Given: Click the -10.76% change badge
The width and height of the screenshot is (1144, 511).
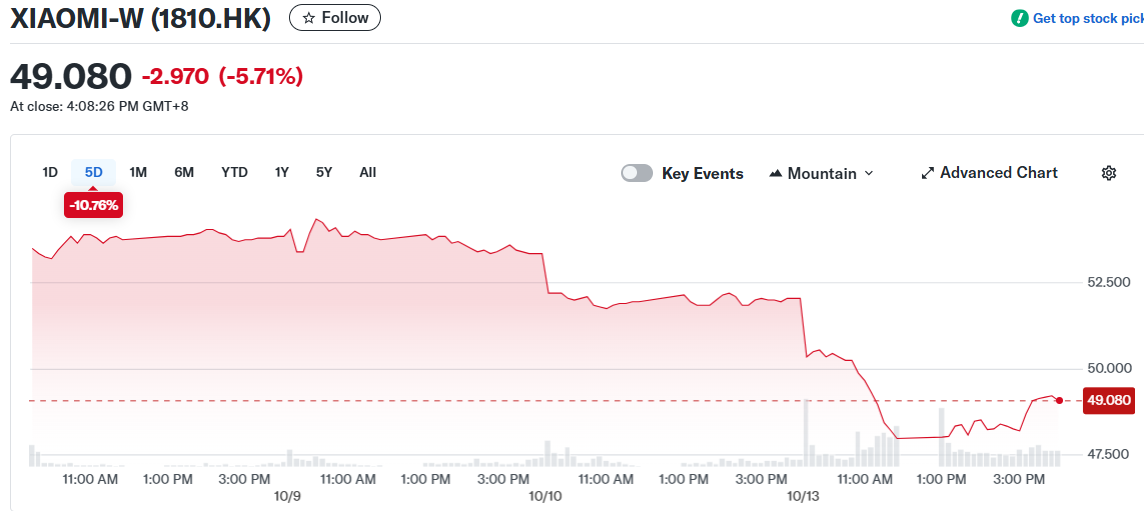Looking at the screenshot, I should point(93,205).
